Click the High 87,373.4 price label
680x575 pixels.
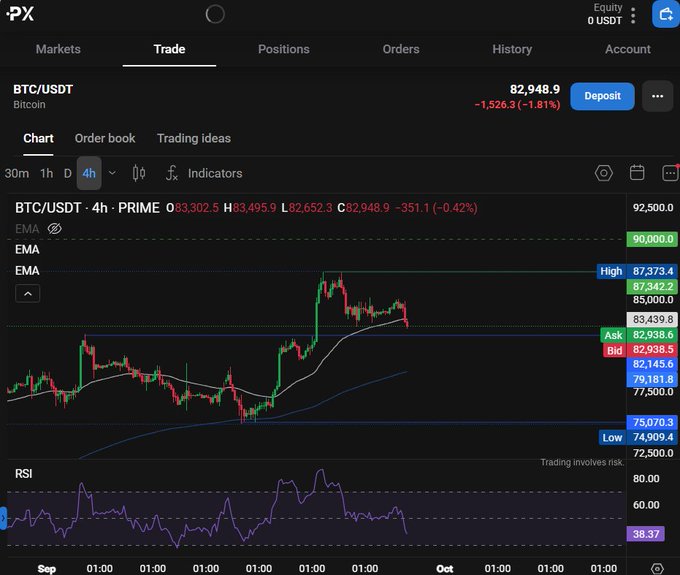pos(637,271)
